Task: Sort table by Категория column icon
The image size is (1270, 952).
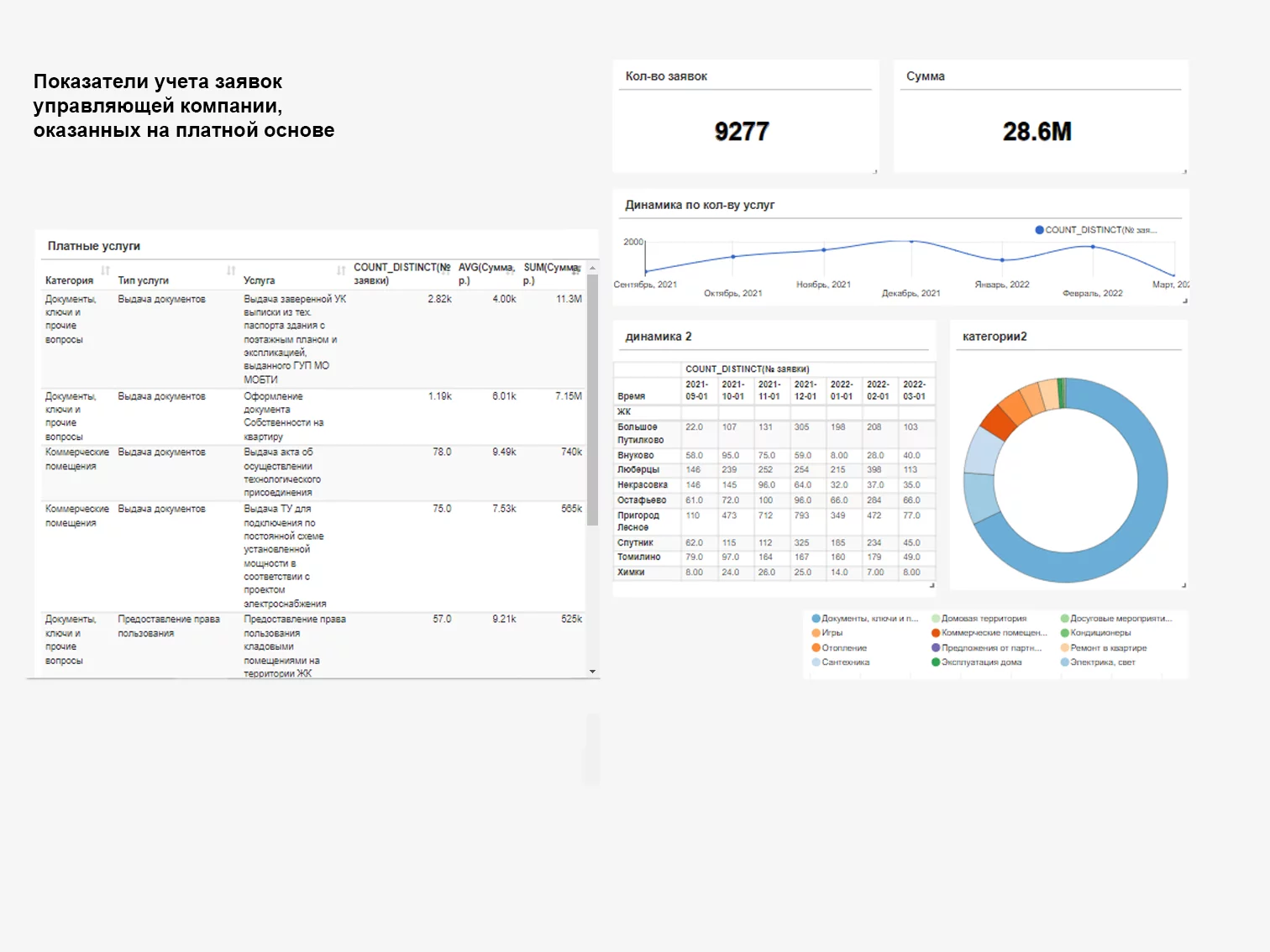Action: click(106, 270)
